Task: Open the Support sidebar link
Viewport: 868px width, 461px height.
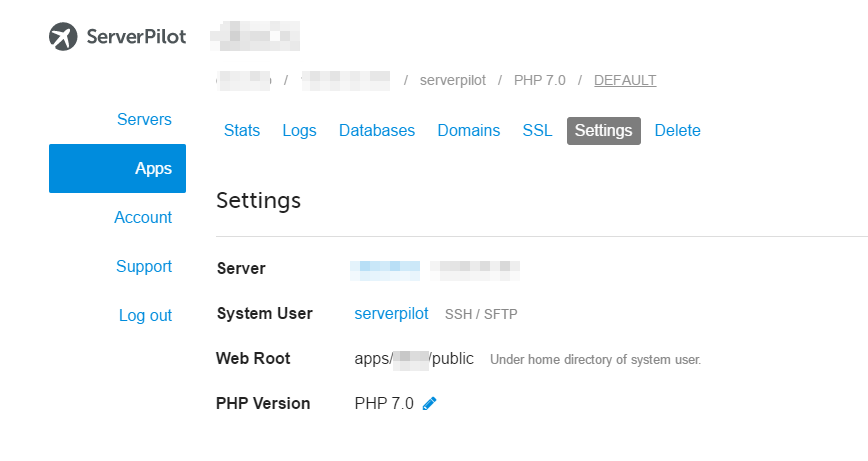Action: pyautogui.click(x=144, y=266)
